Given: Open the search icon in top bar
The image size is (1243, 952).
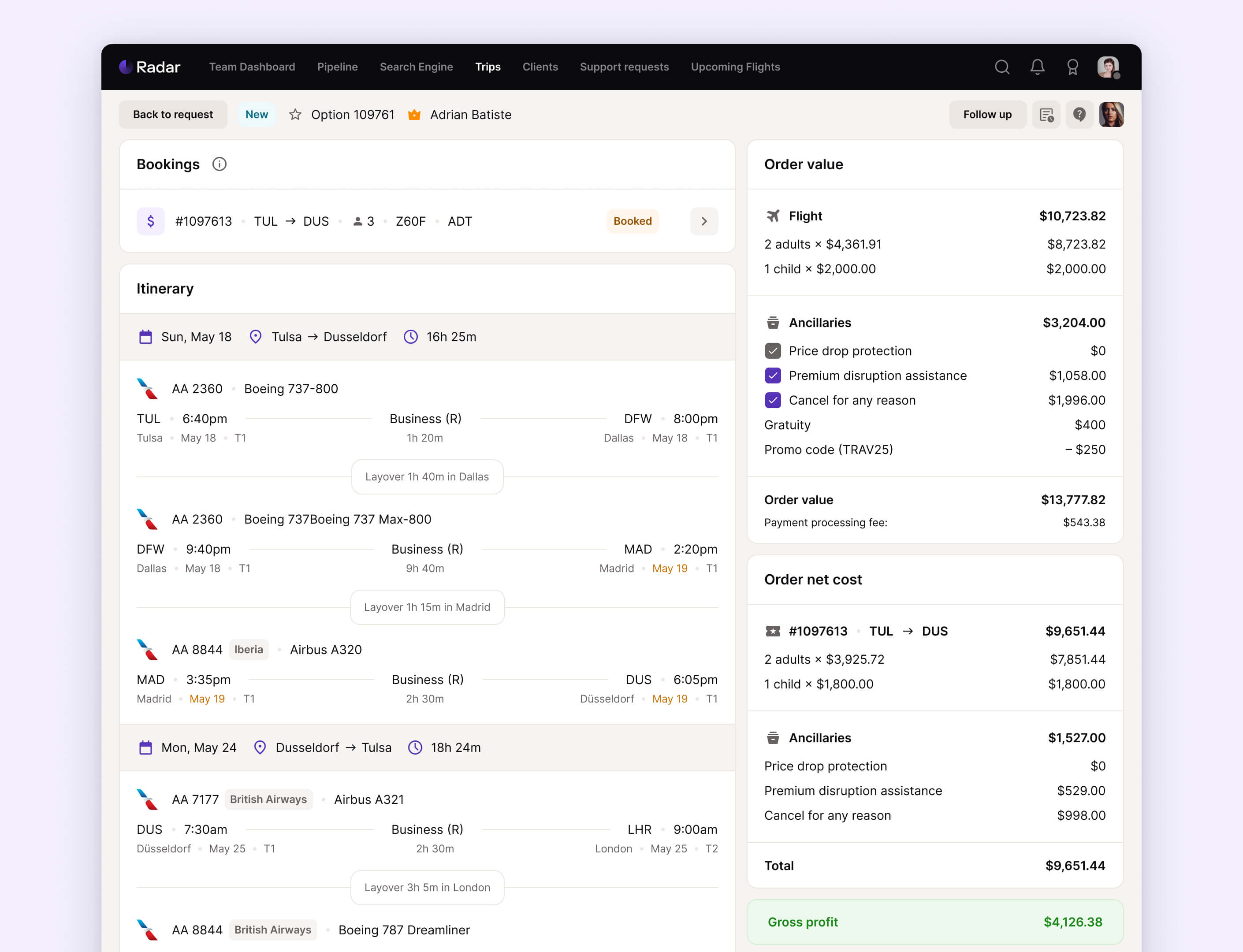Looking at the screenshot, I should [x=1001, y=67].
